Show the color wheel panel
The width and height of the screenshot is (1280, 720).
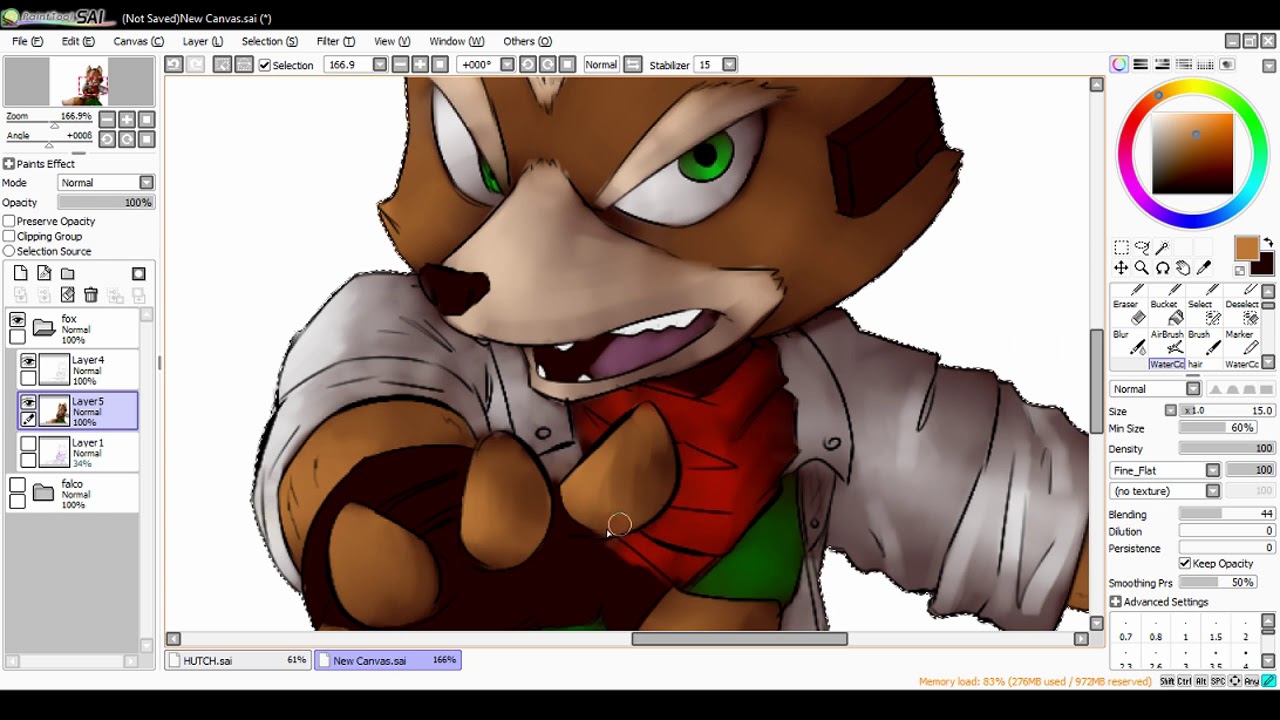(x=1119, y=64)
